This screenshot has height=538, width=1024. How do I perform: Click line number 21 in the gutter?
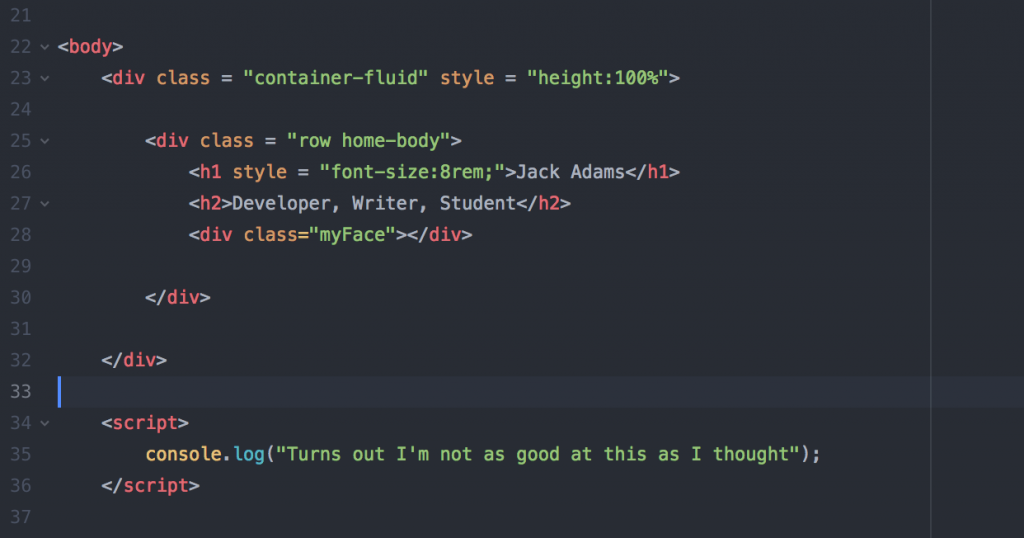pos(20,16)
